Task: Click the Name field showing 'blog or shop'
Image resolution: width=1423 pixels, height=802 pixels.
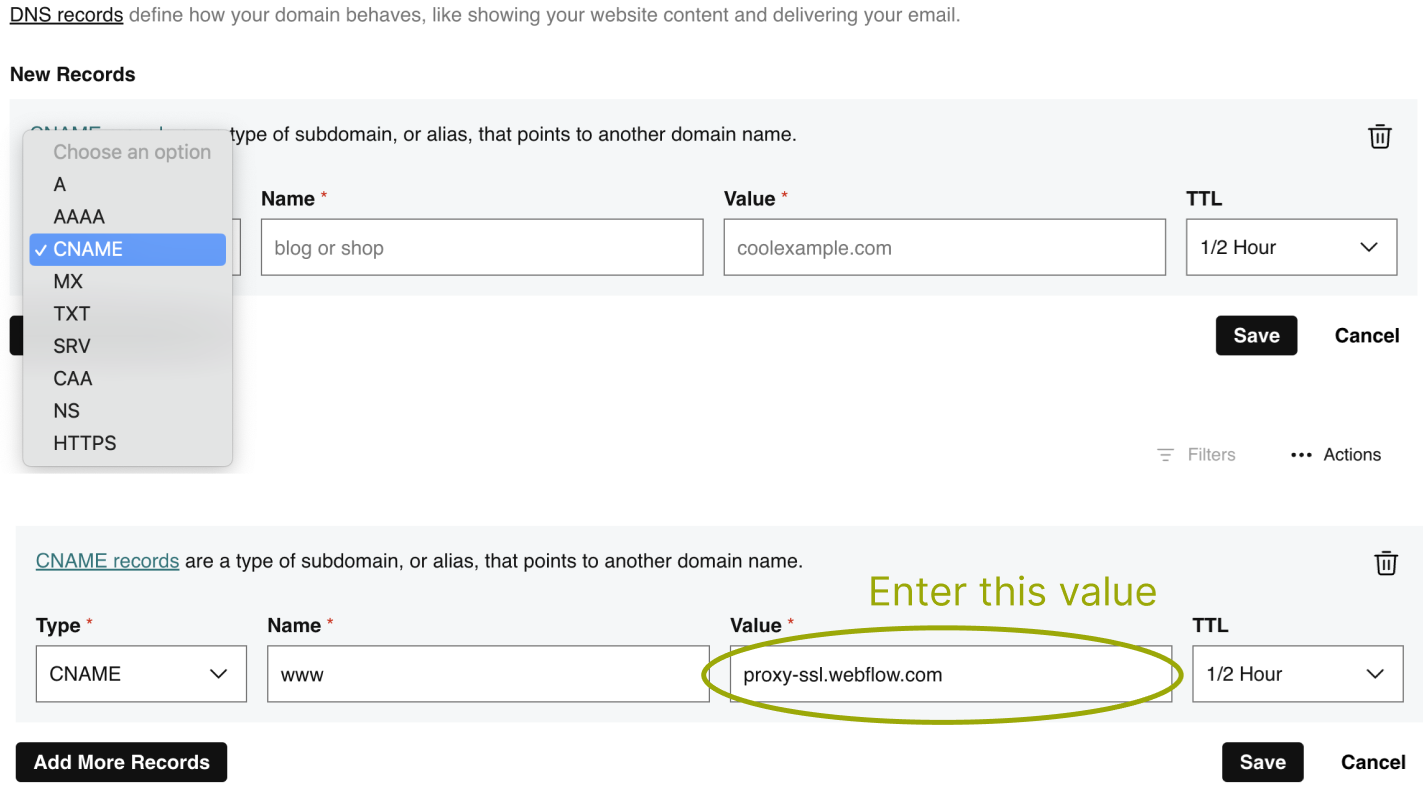Action: 481,248
